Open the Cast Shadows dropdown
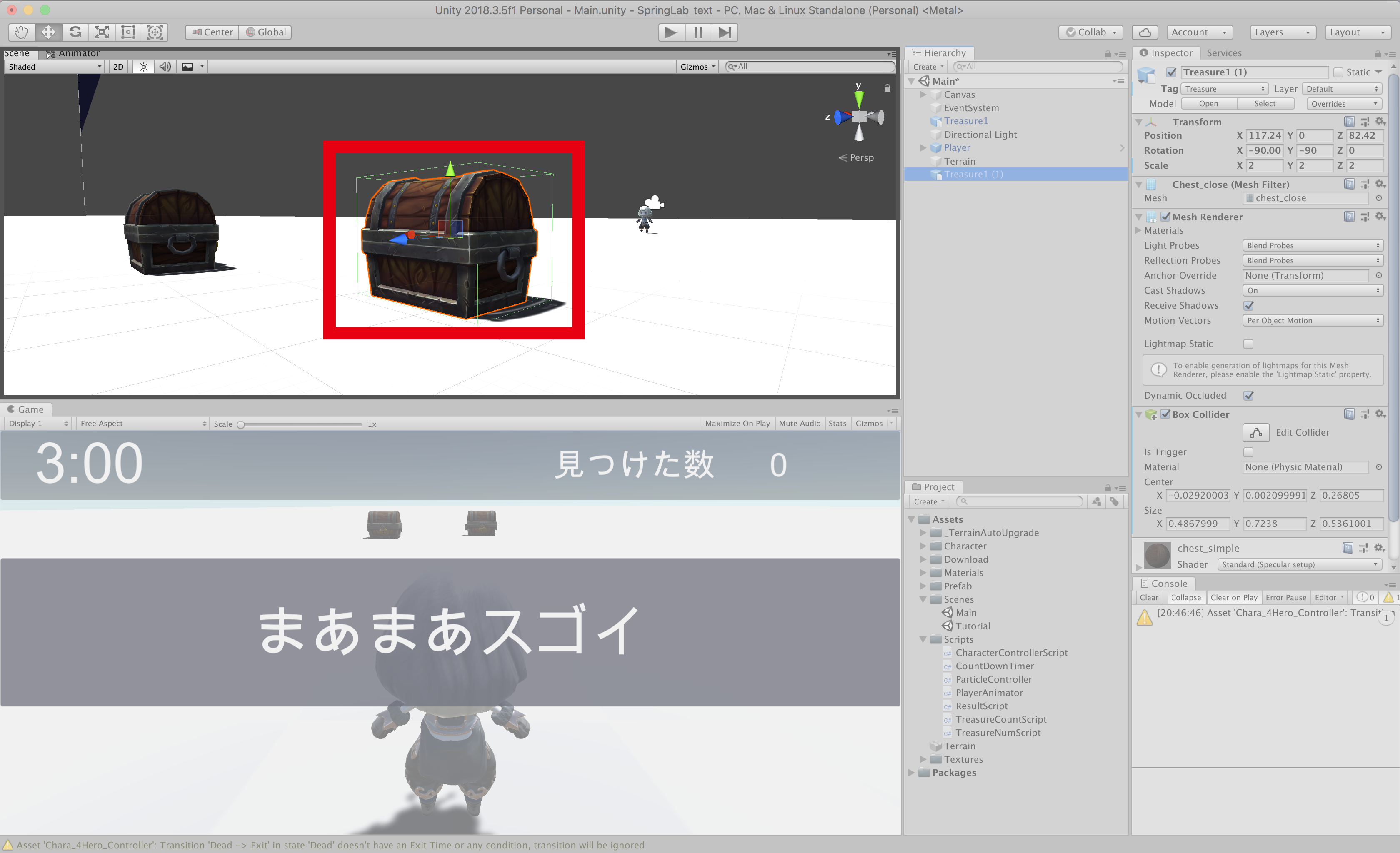Image resolution: width=1400 pixels, height=853 pixels. coord(1312,291)
